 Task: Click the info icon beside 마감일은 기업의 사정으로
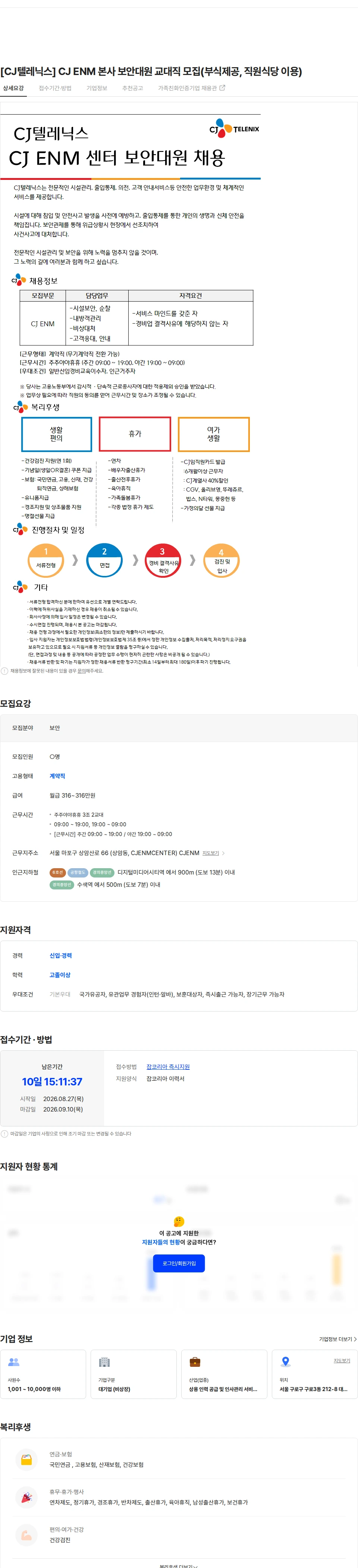(5, 1134)
